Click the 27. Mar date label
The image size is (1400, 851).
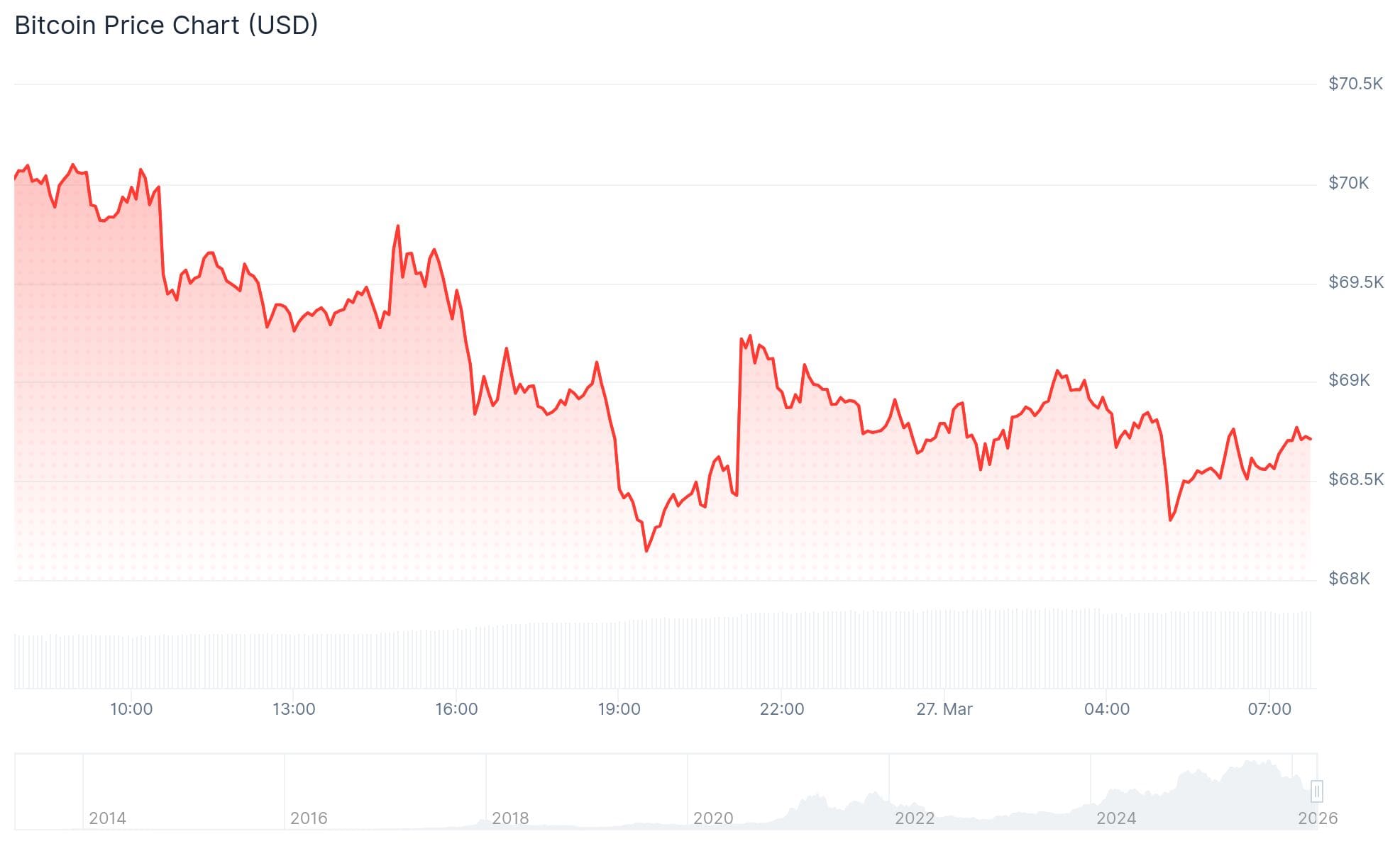click(x=944, y=709)
